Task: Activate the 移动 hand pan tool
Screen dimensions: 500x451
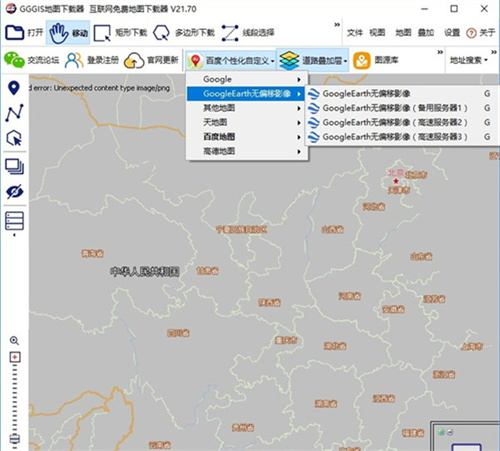Action: [68, 32]
